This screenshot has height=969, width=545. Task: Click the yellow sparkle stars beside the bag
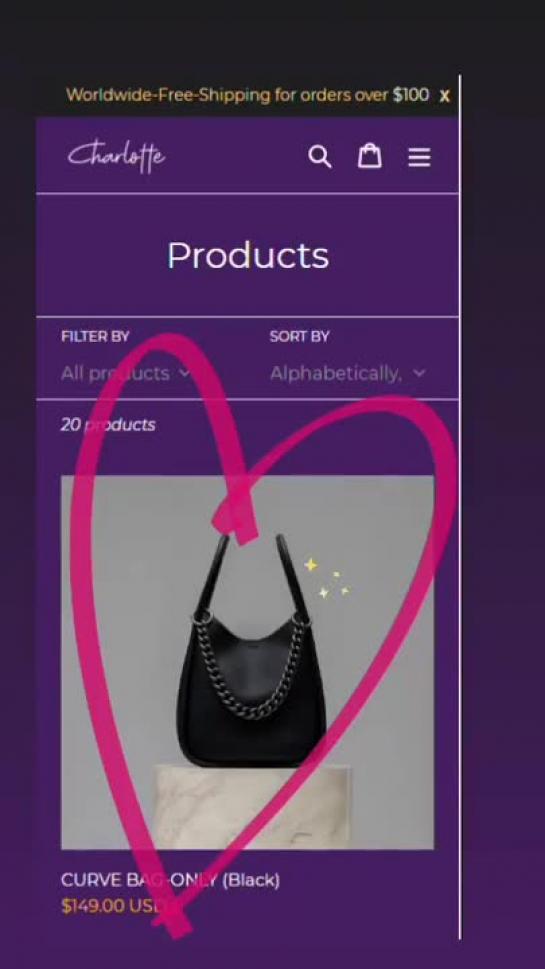[326, 578]
